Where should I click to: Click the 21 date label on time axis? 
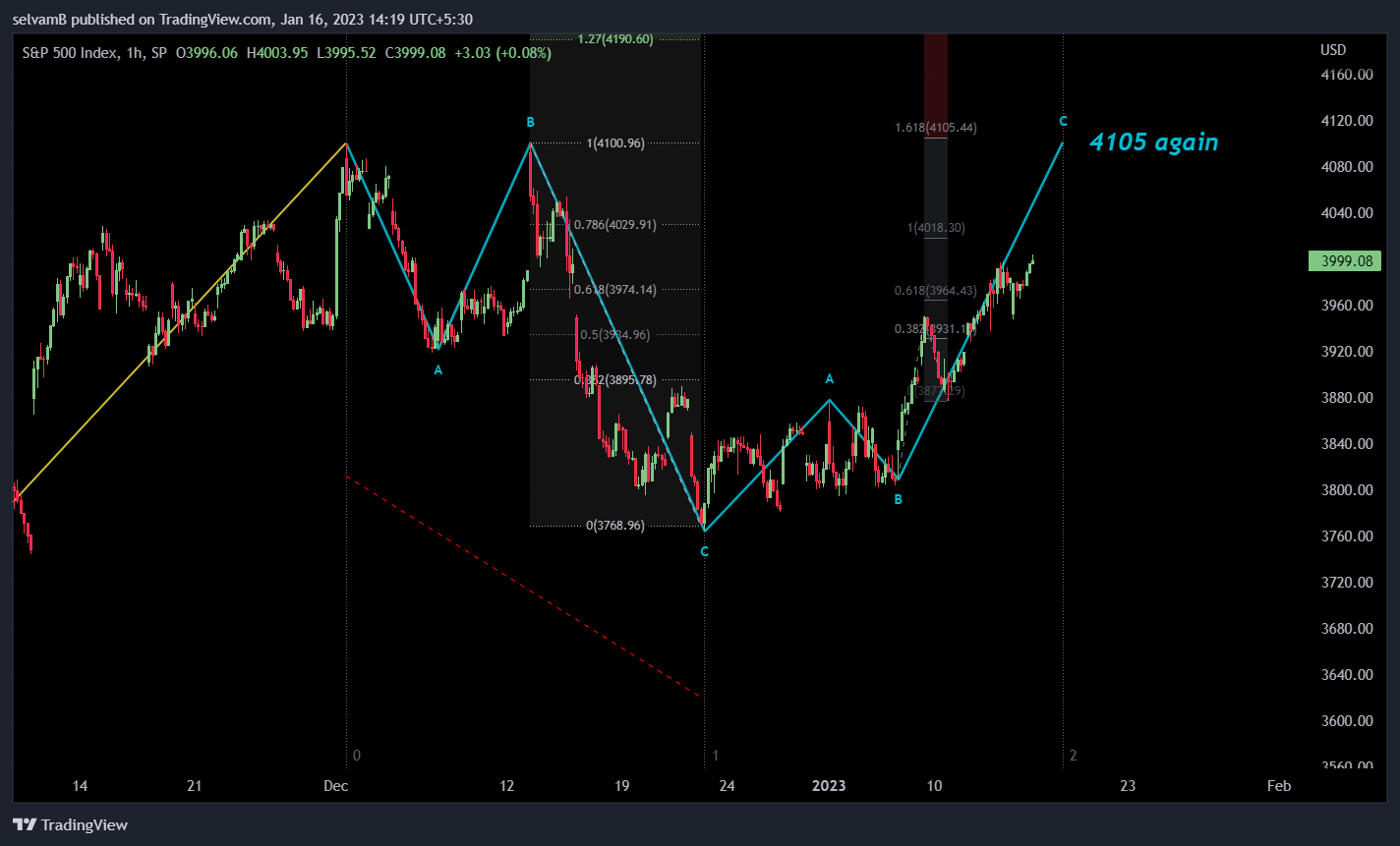[194, 786]
